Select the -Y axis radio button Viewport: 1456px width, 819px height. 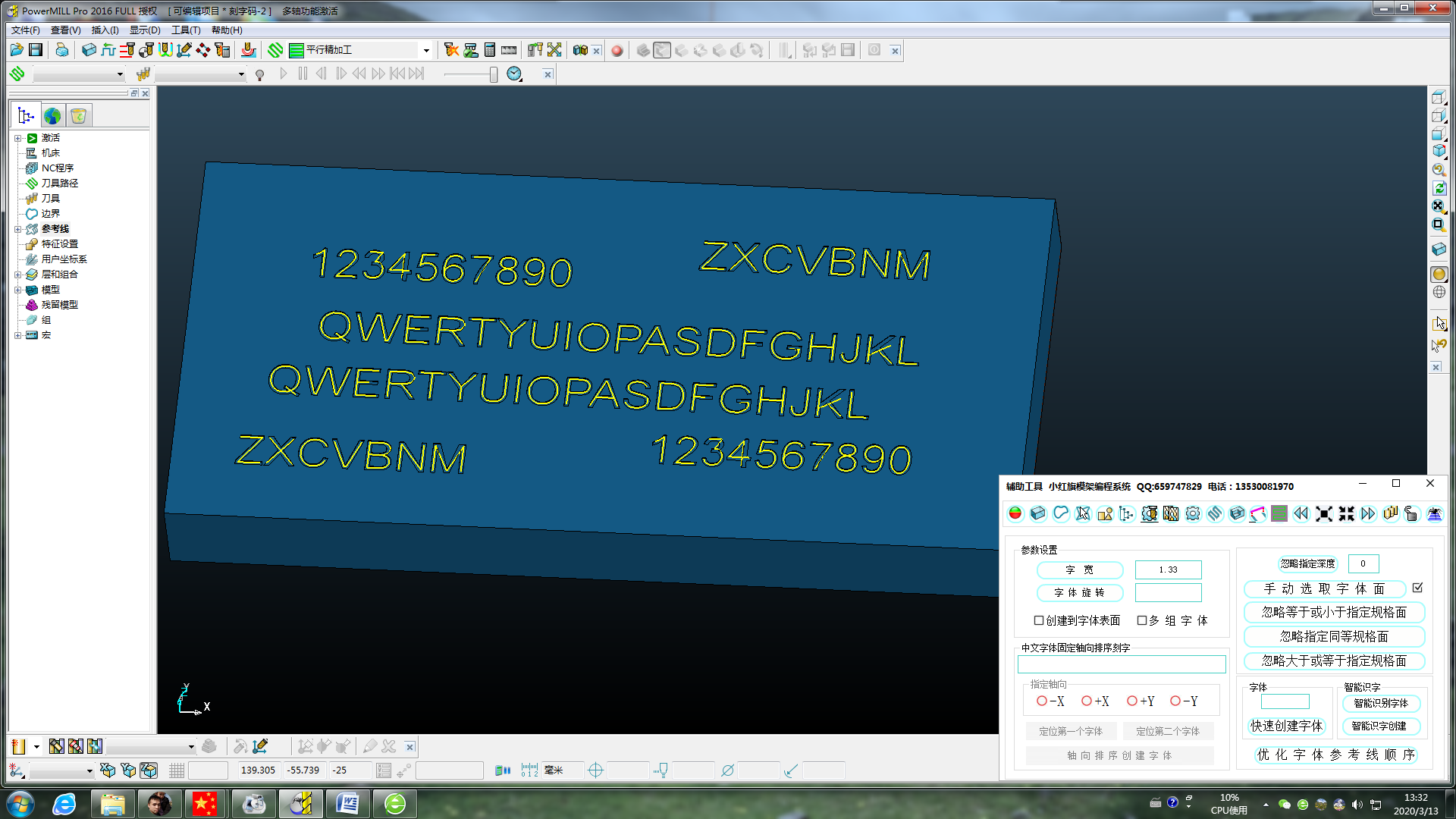point(1175,701)
